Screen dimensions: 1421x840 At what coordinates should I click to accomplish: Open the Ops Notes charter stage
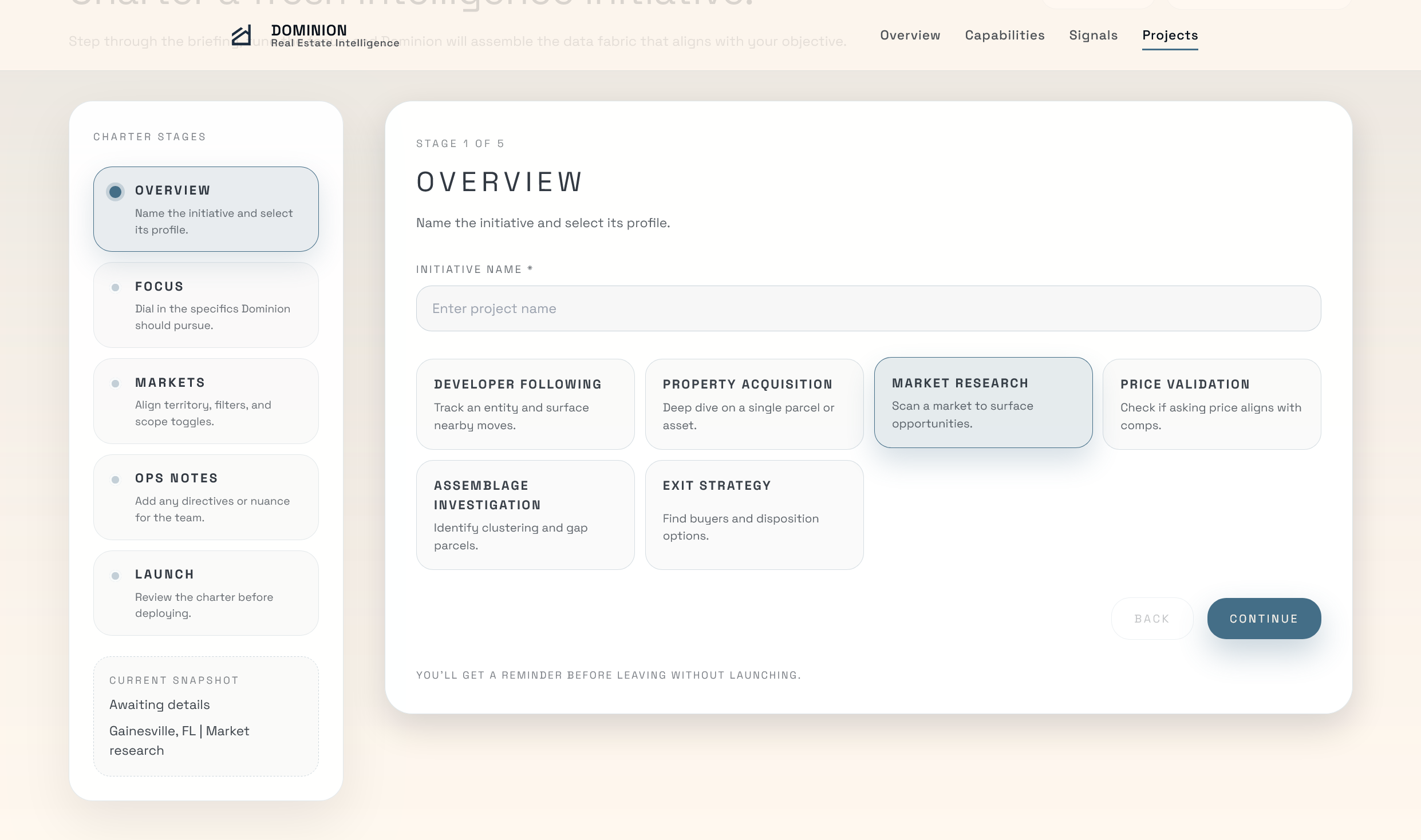pos(206,497)
